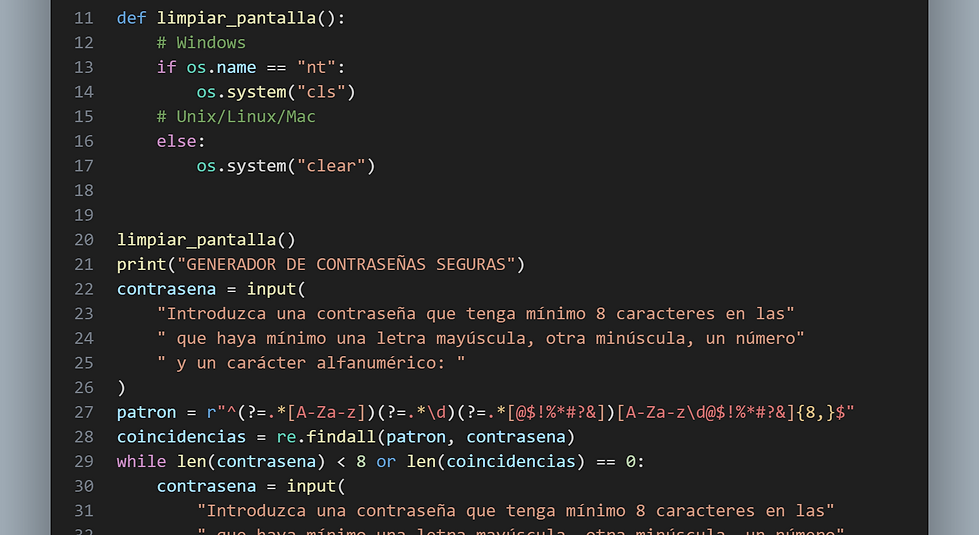Click line number 15
Screen dimensions: 979x535
coord(84,117)
